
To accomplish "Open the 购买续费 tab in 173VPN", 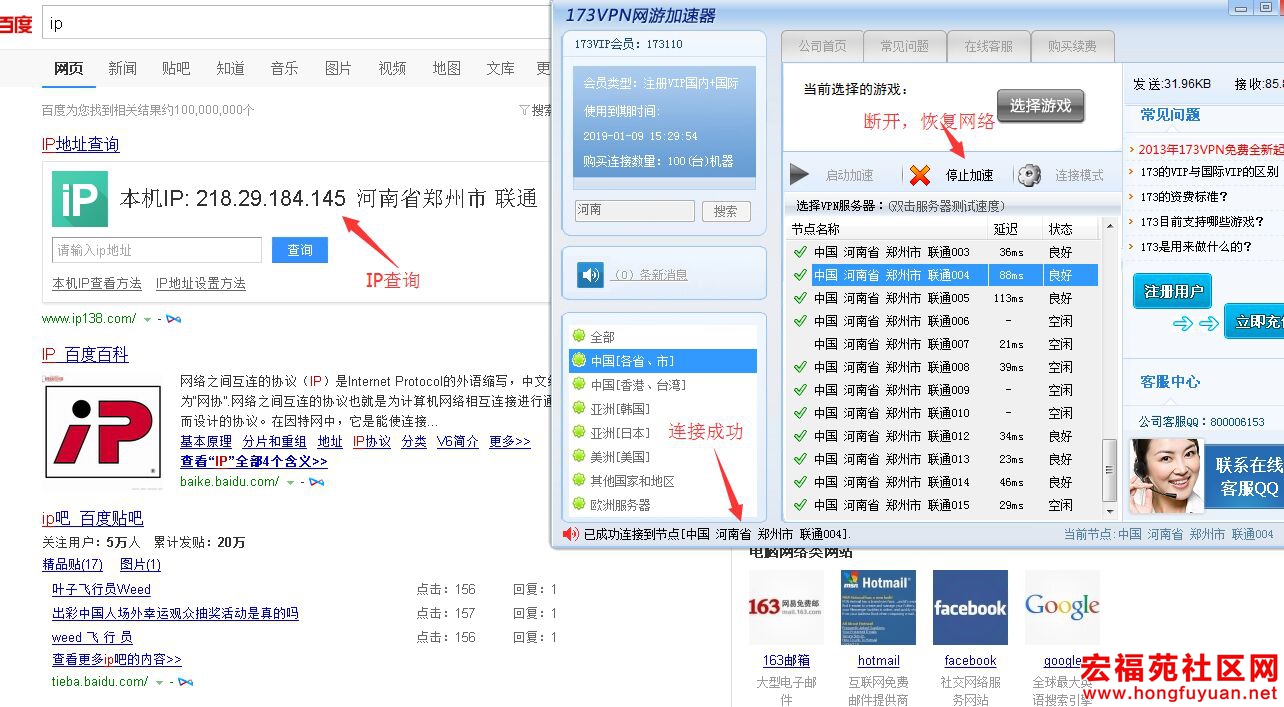I will point(1072,46).
